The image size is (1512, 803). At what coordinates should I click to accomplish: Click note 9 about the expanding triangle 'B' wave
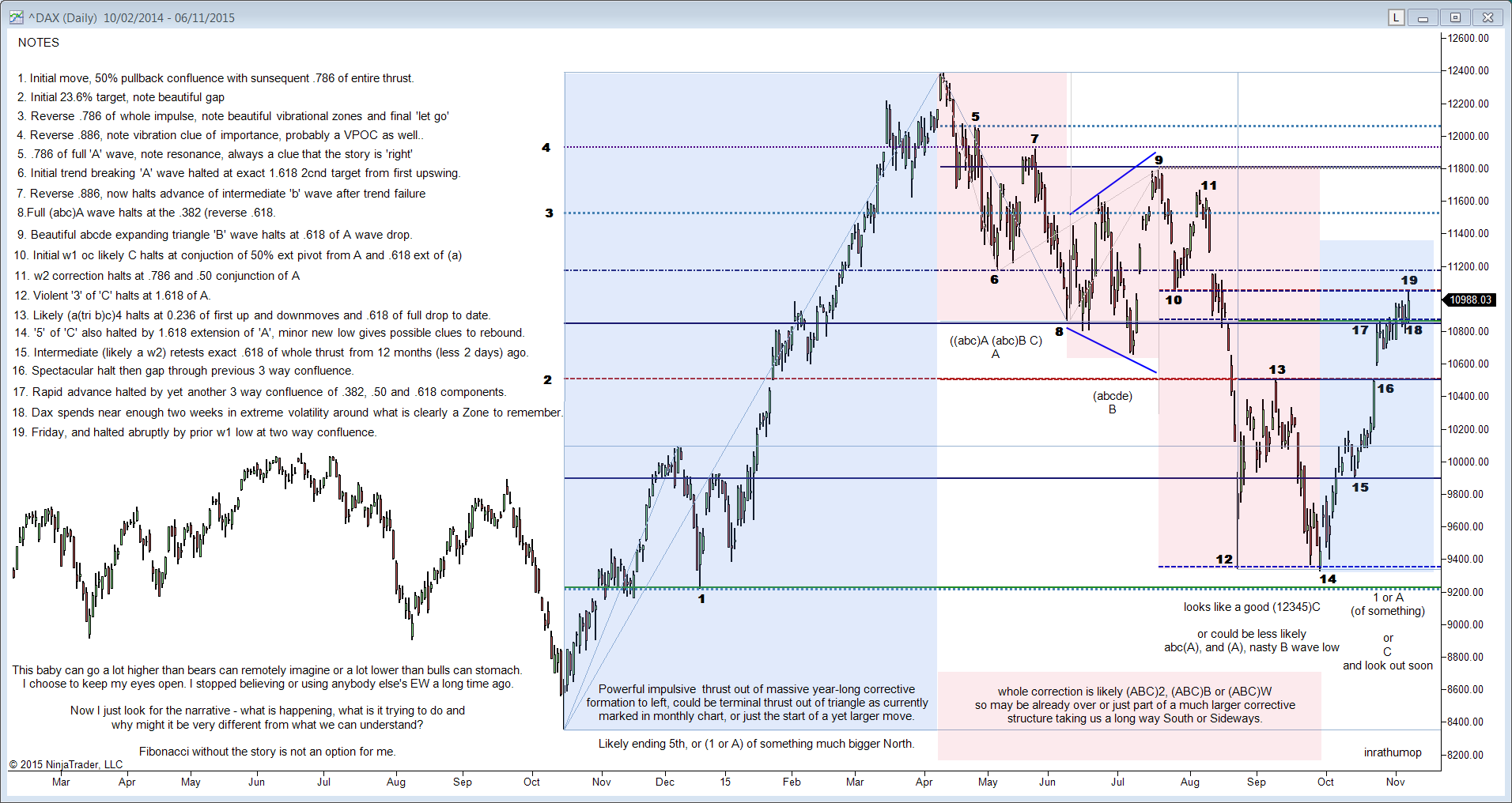(x=214, y=235)
